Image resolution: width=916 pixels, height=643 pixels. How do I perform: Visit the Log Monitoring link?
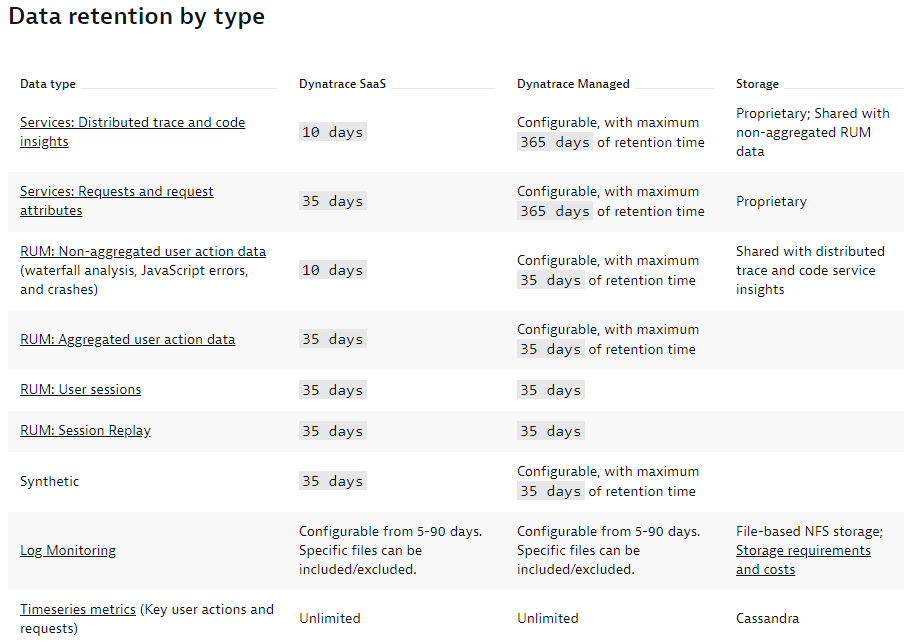pyautogui.click(x=67, y=551)
